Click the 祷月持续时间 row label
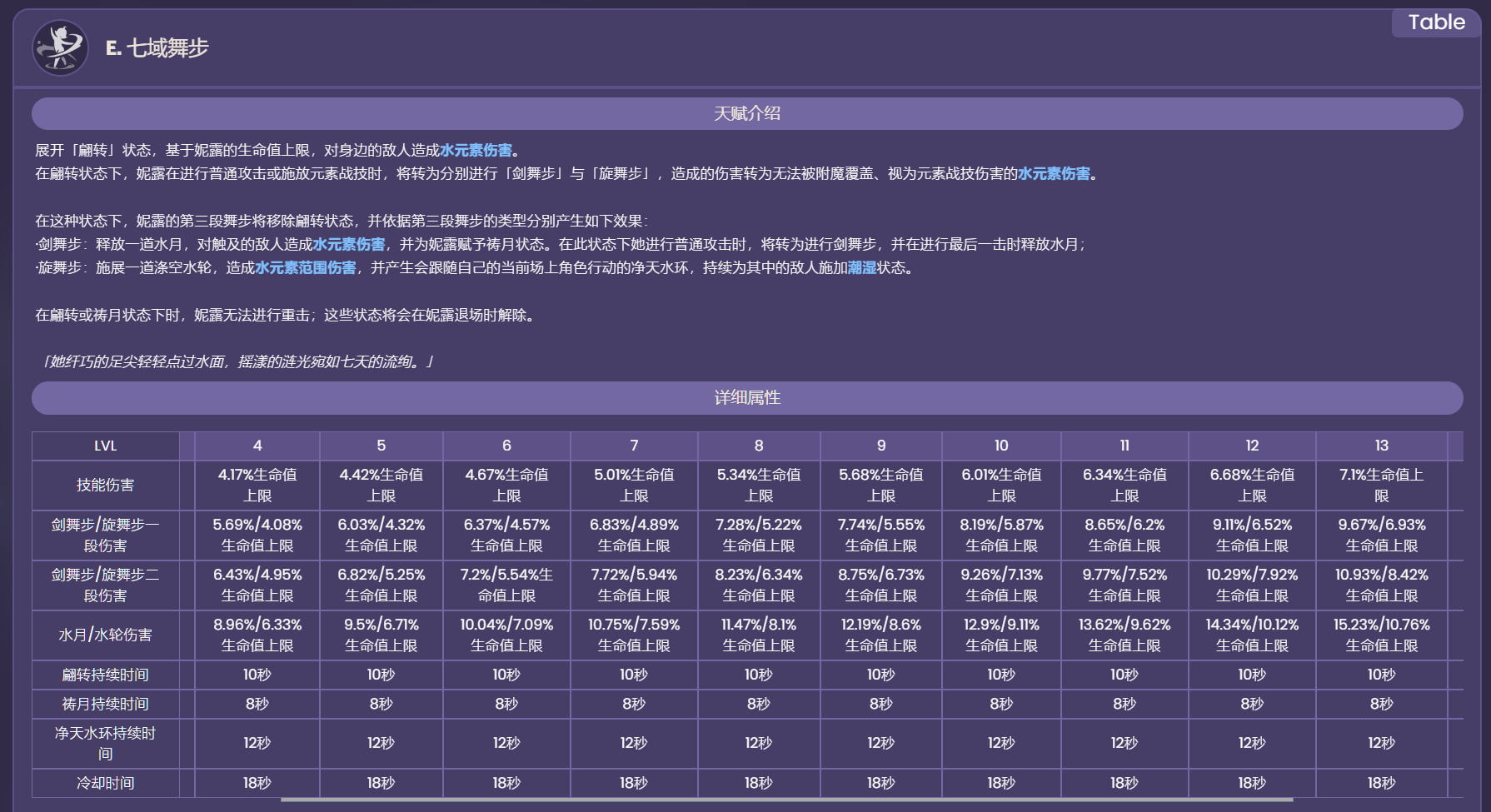The height and width of the screenshot is (812, 1491). pyautogui.click(x=105, y=704)
